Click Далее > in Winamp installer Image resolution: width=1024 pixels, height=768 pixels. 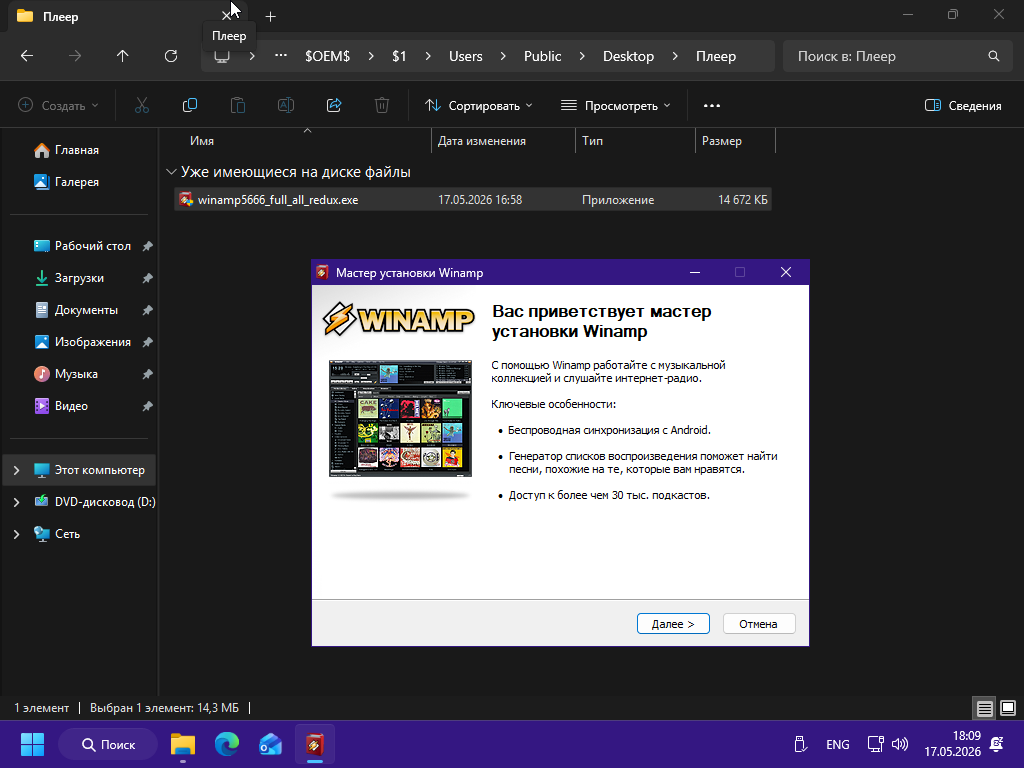pyautogui.click(x=673, y=624)
